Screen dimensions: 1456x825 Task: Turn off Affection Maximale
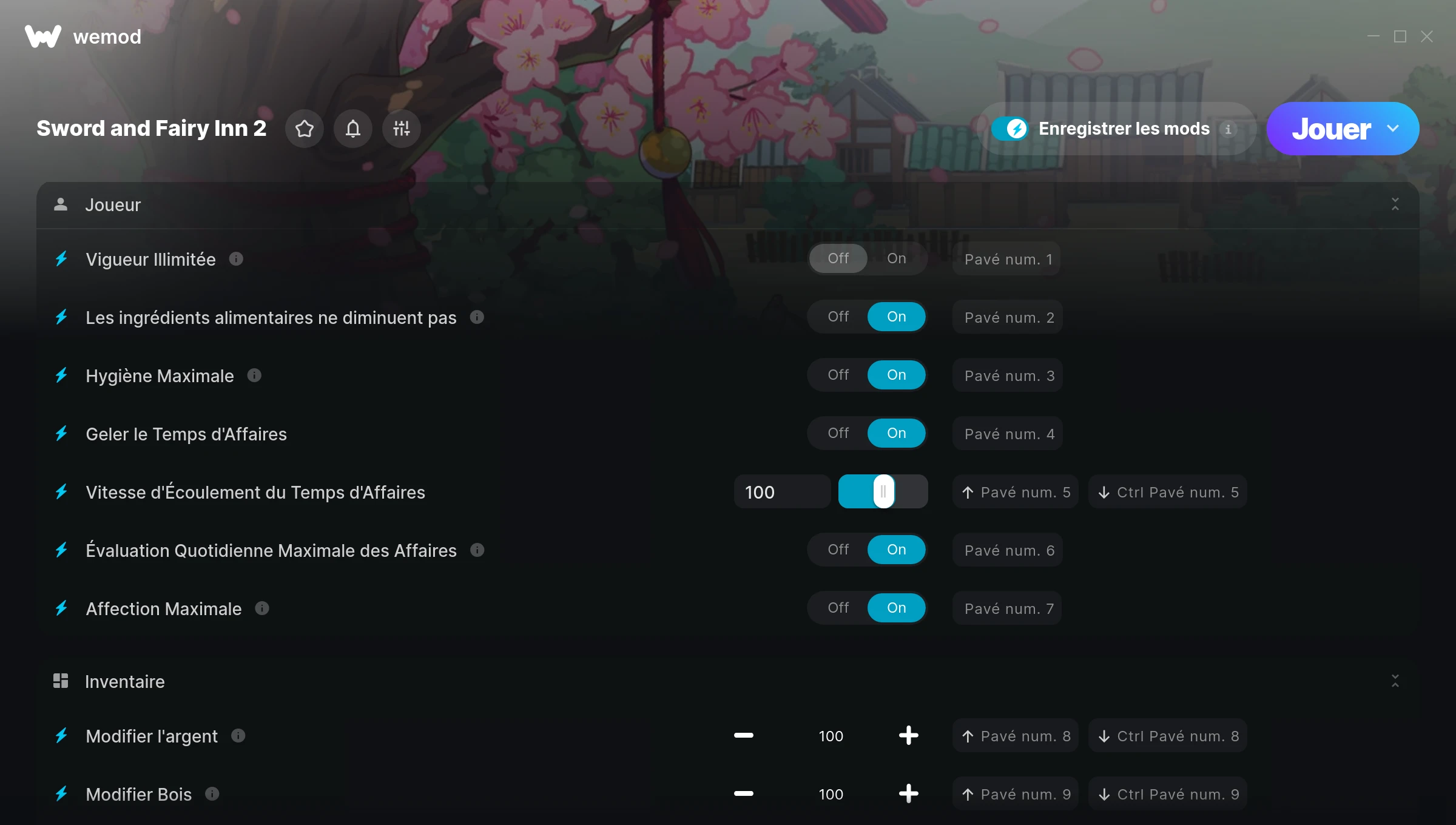click(838, 608)
